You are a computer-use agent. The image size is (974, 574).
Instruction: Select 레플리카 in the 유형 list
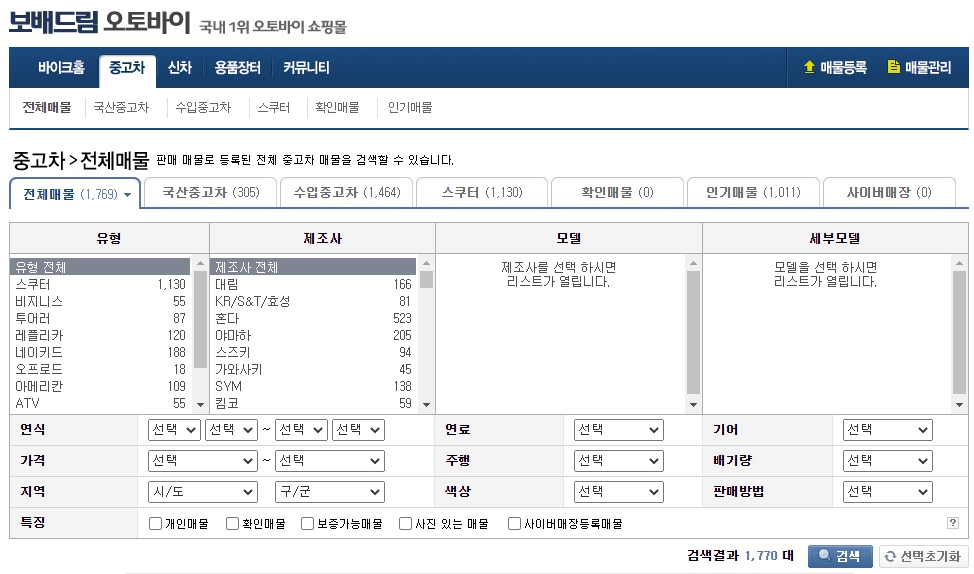click(100, 335)
